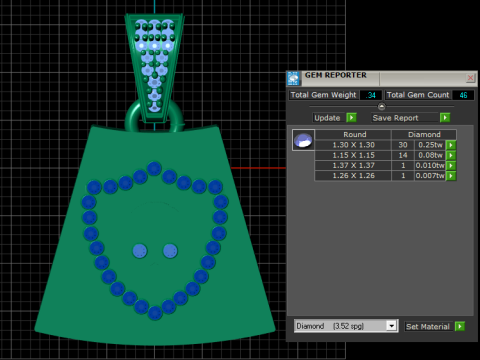
Task: Click the green Set Material arrow button
Action: click(460, 326)
